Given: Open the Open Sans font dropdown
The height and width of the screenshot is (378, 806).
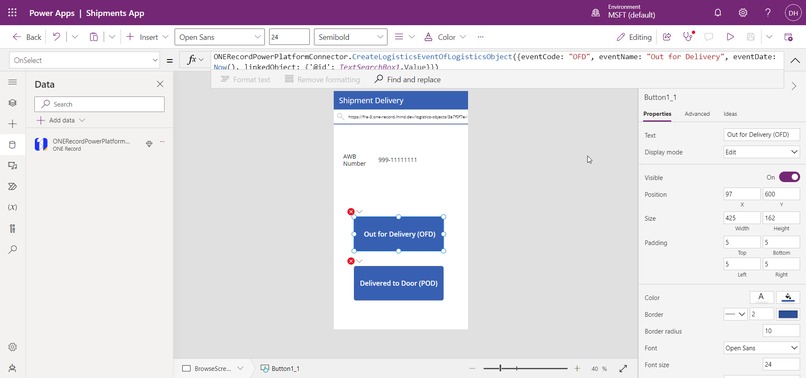Looking at the screenshot, I should (219, 37).
